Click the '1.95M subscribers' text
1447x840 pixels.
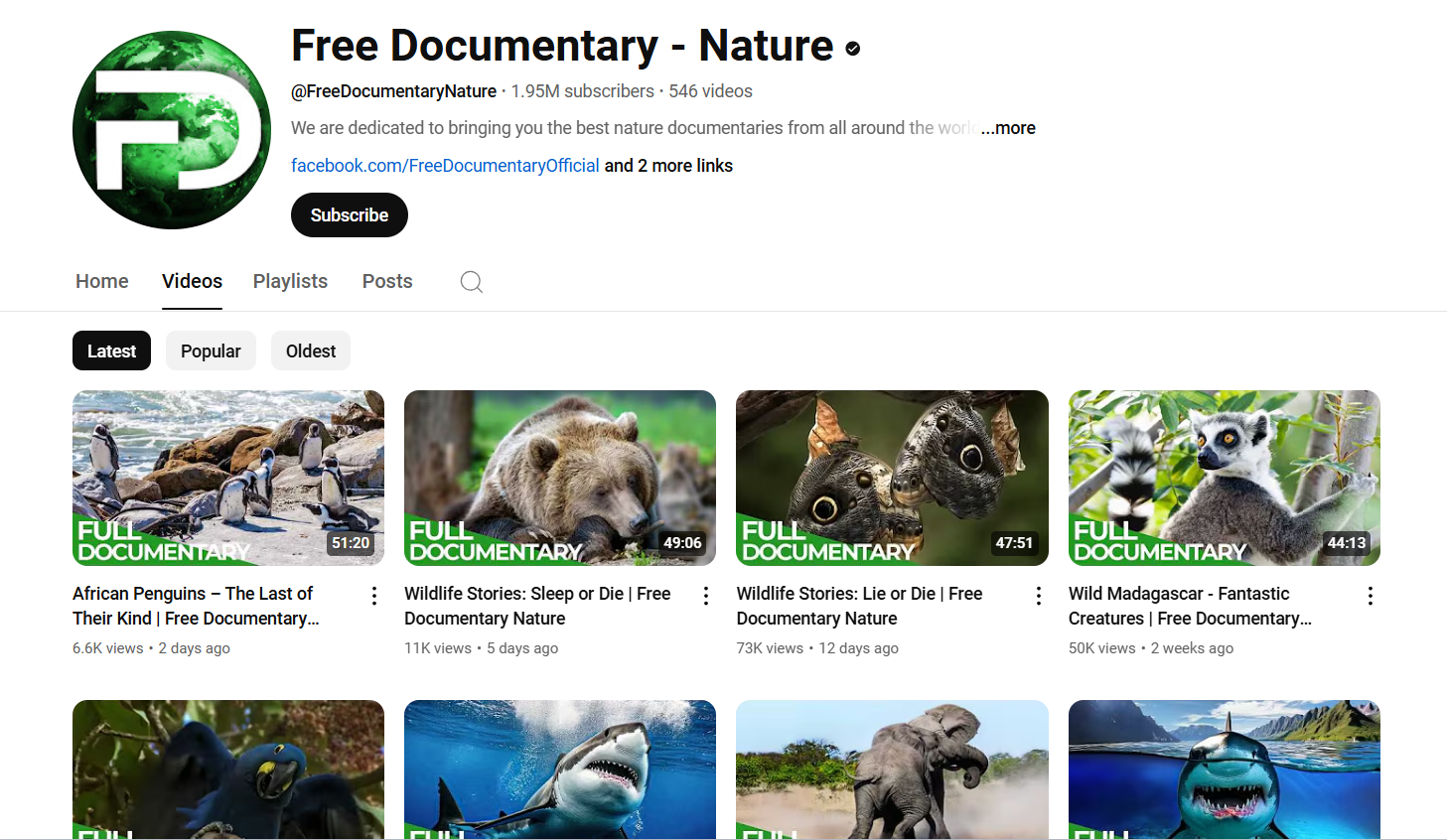pos(583,91)
